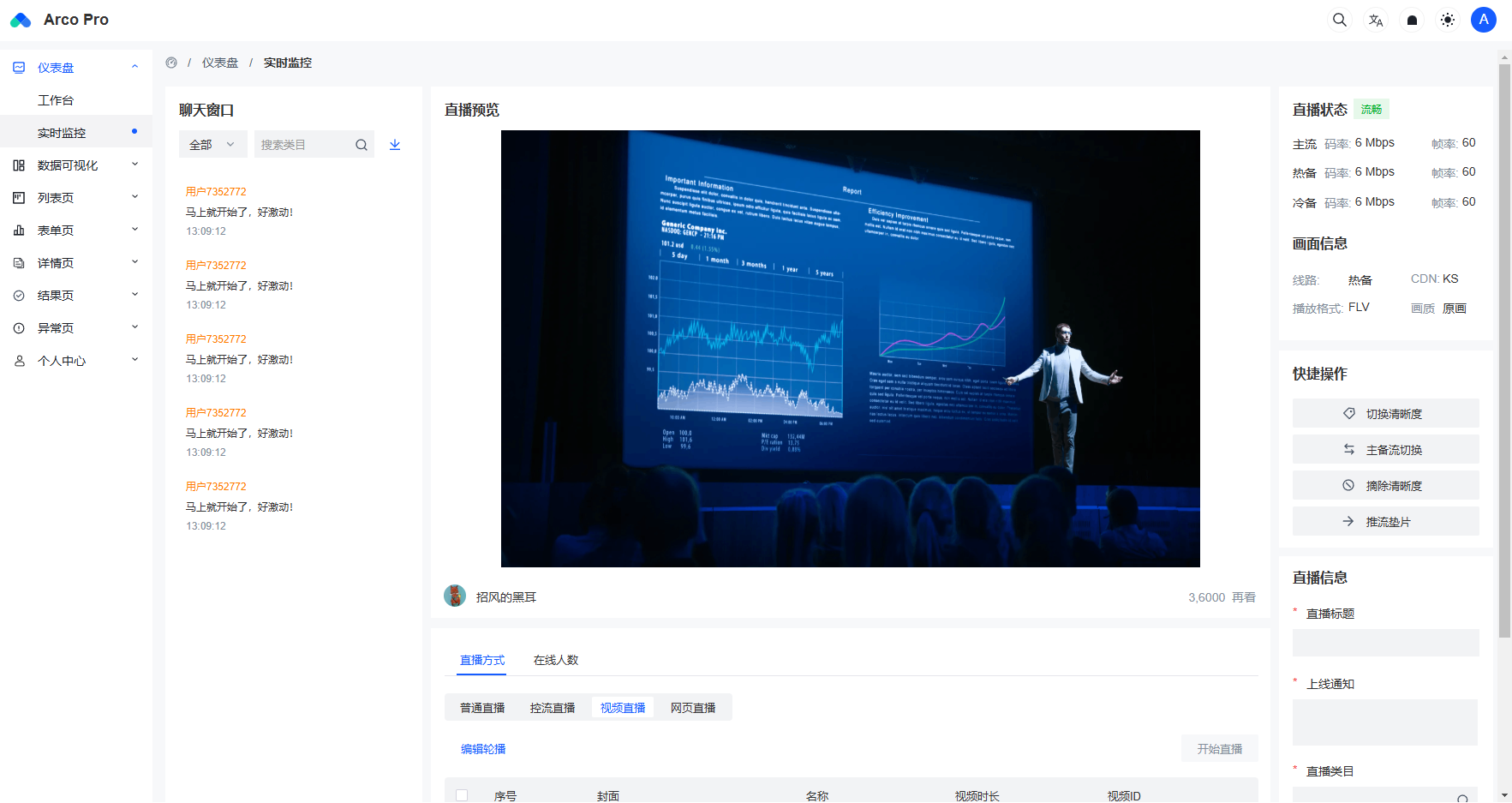
Task: Click the 切换清晰度 button
Action: pyautogui.click(x=1386, y=413)
